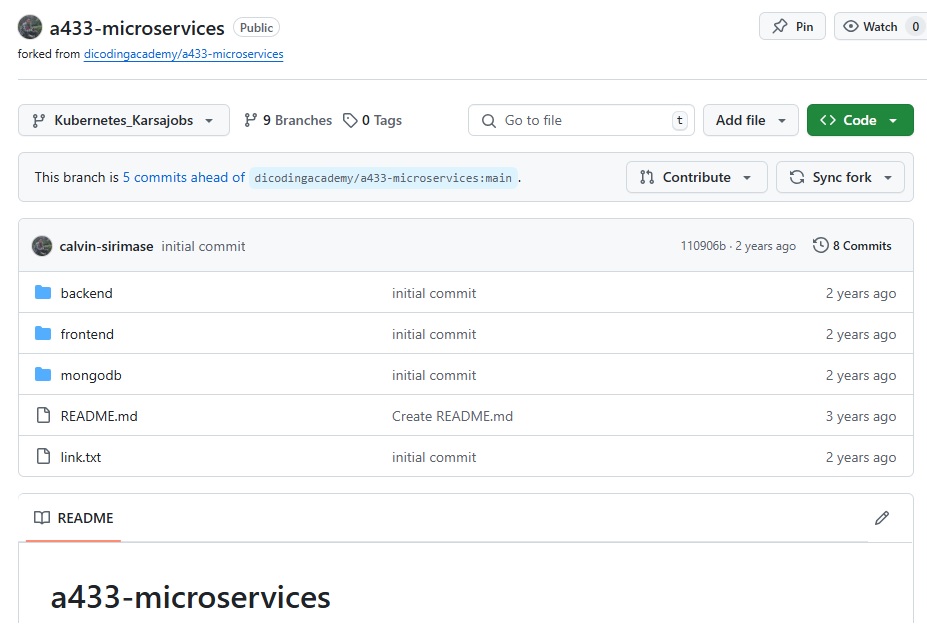Click the Go to file search field

click(x=581, y=121)
